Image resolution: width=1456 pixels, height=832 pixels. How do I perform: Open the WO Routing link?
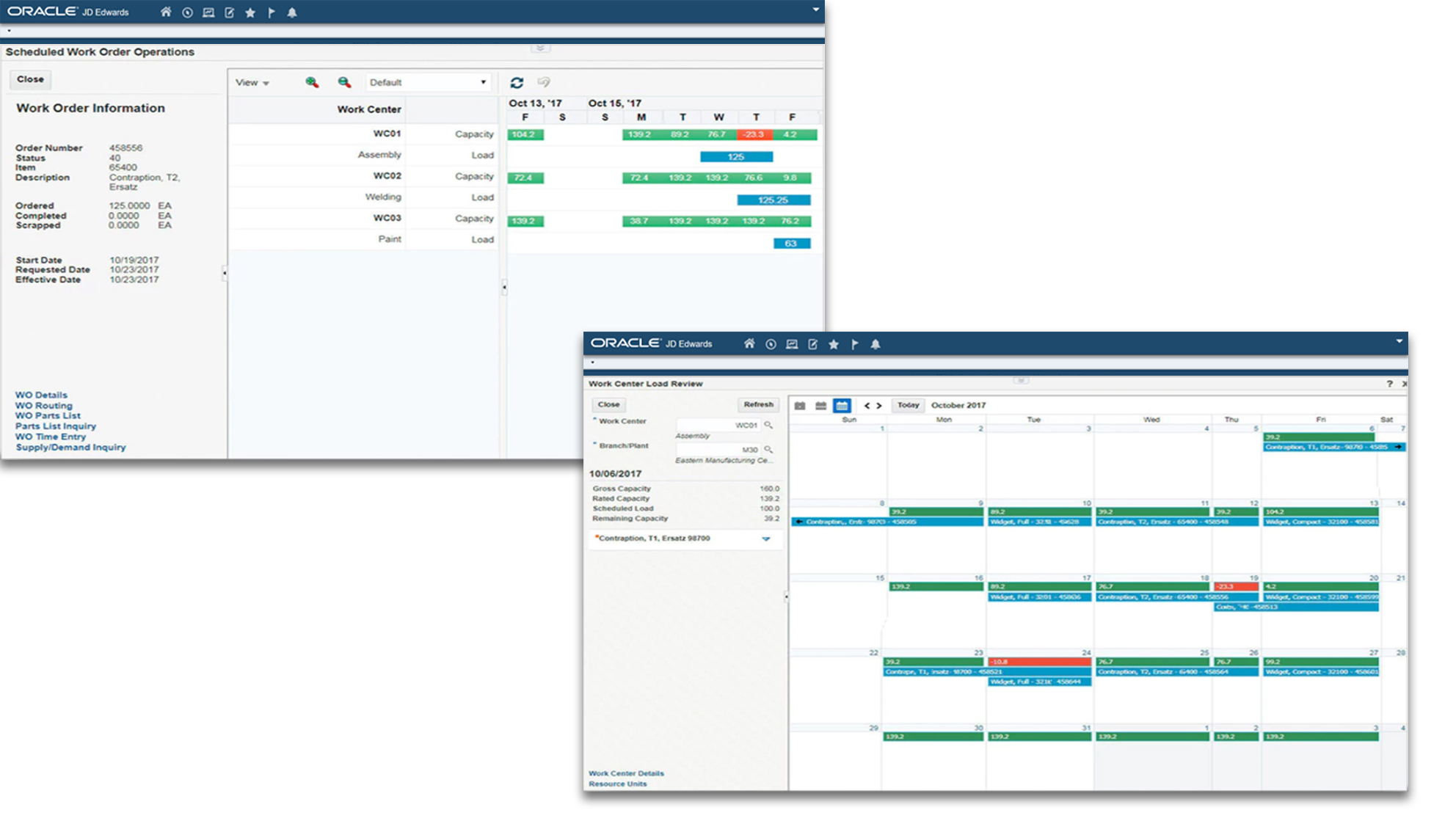pyautogui.click(x=44, y=405)
